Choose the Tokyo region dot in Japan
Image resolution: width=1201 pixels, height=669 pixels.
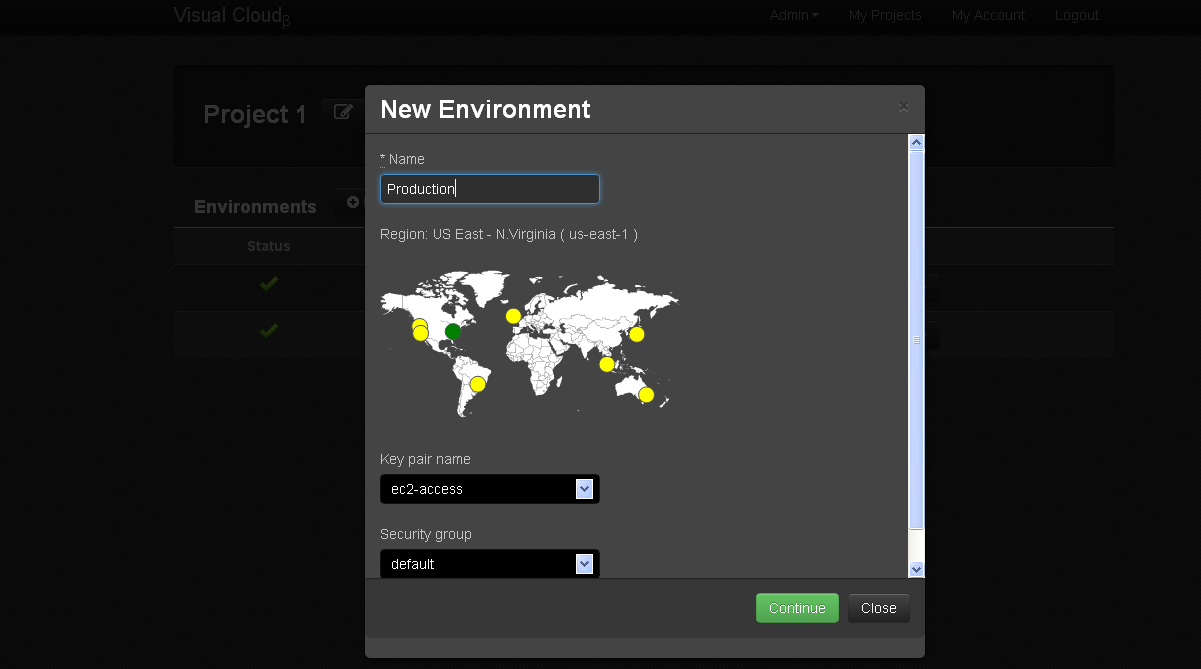pyautogui.click(x=636, y=334)
